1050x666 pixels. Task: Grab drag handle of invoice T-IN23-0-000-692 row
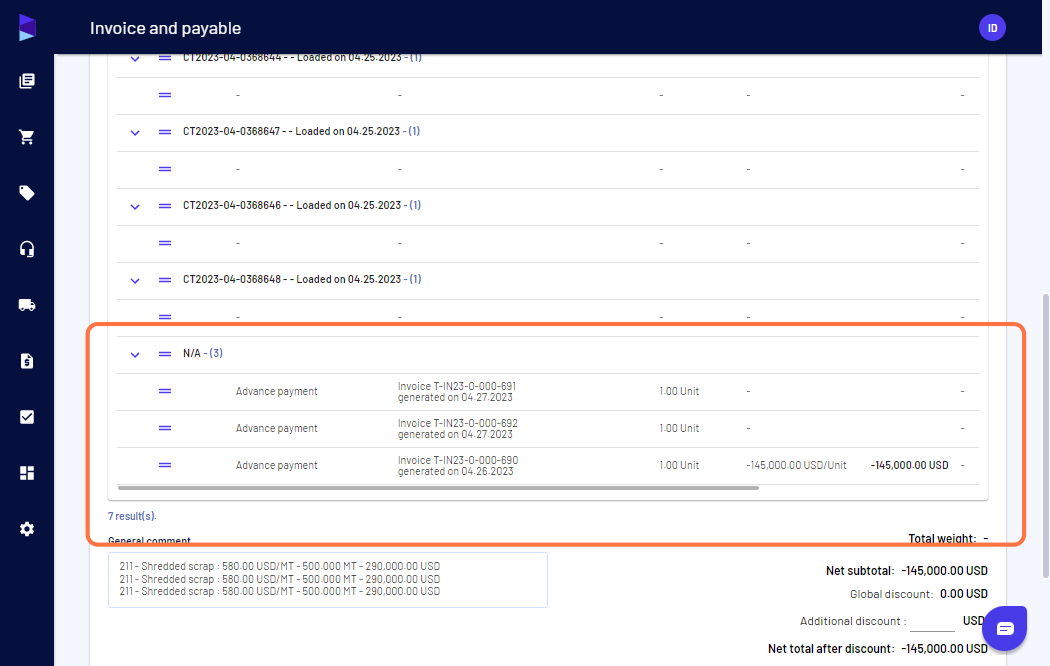click(x=165, y=428)
